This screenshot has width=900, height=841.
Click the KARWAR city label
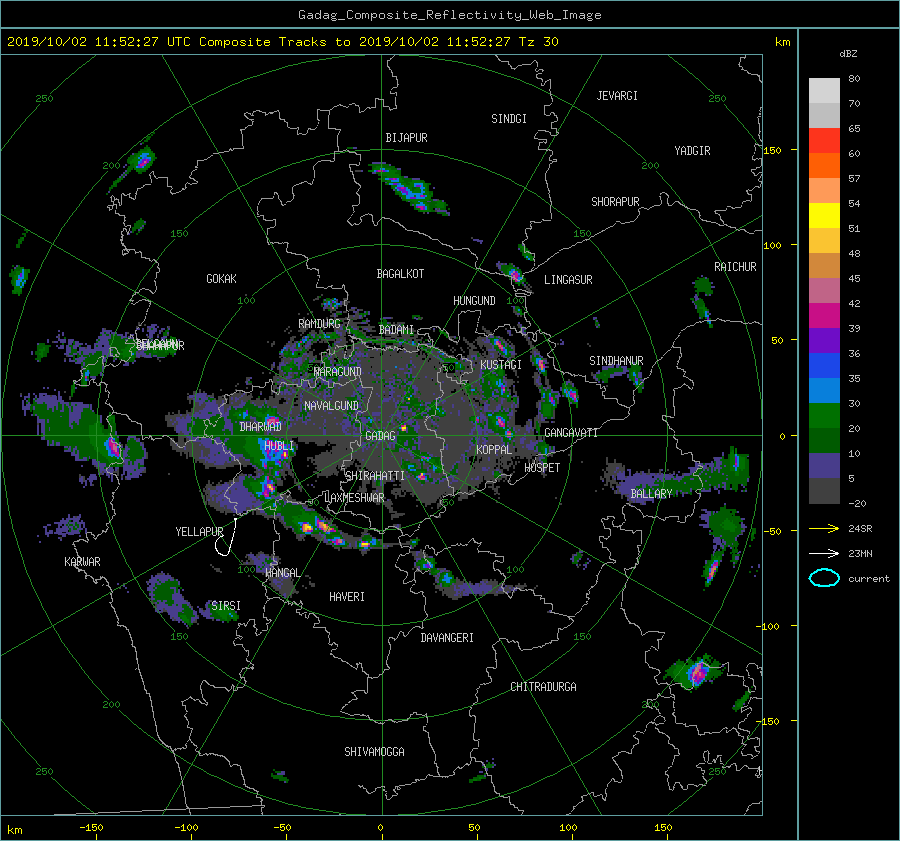(x=82, y=562)
